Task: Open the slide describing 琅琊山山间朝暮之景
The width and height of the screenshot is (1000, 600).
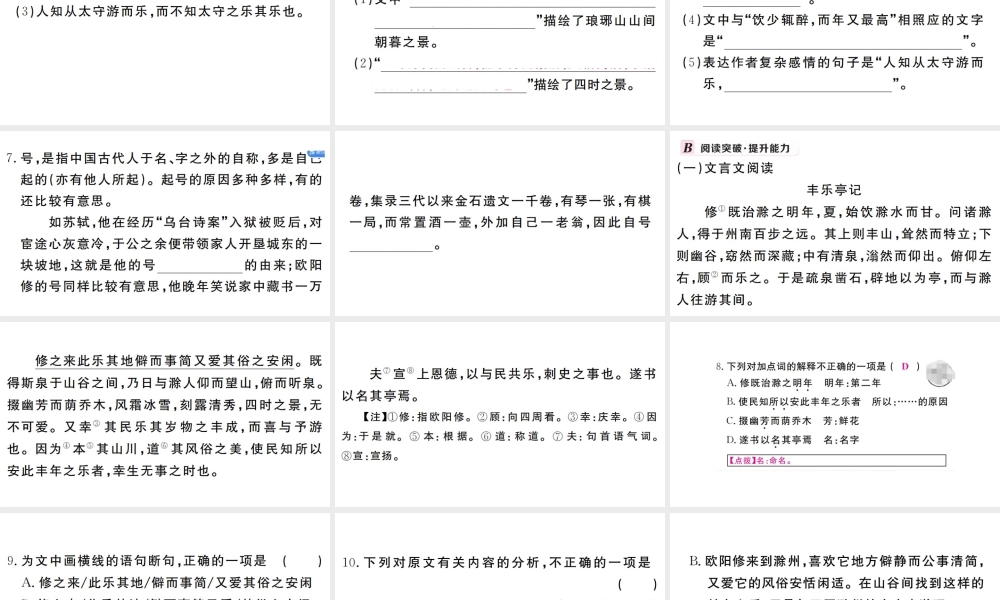Action: click(499, 62)
